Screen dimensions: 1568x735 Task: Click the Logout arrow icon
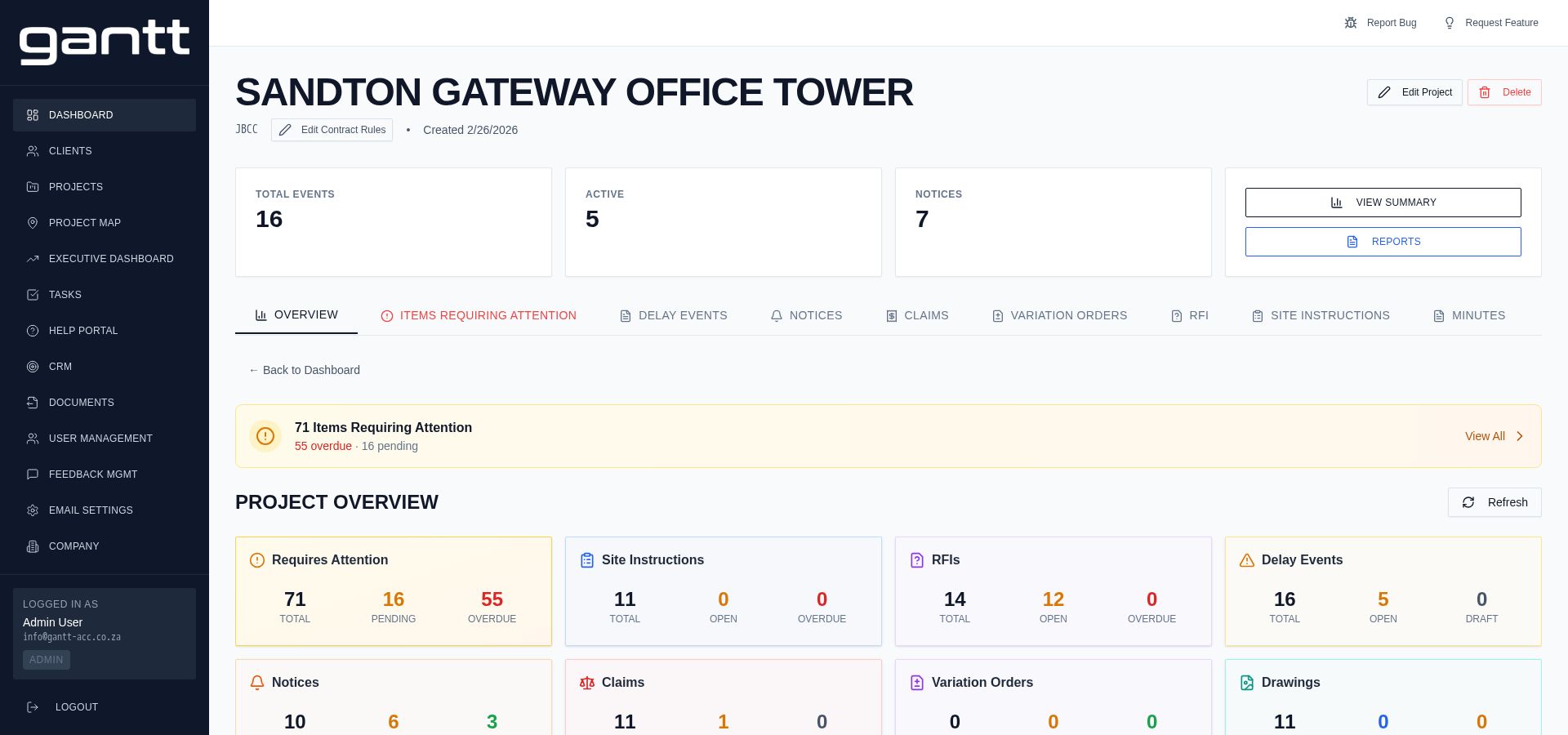(x=33, y=707)
